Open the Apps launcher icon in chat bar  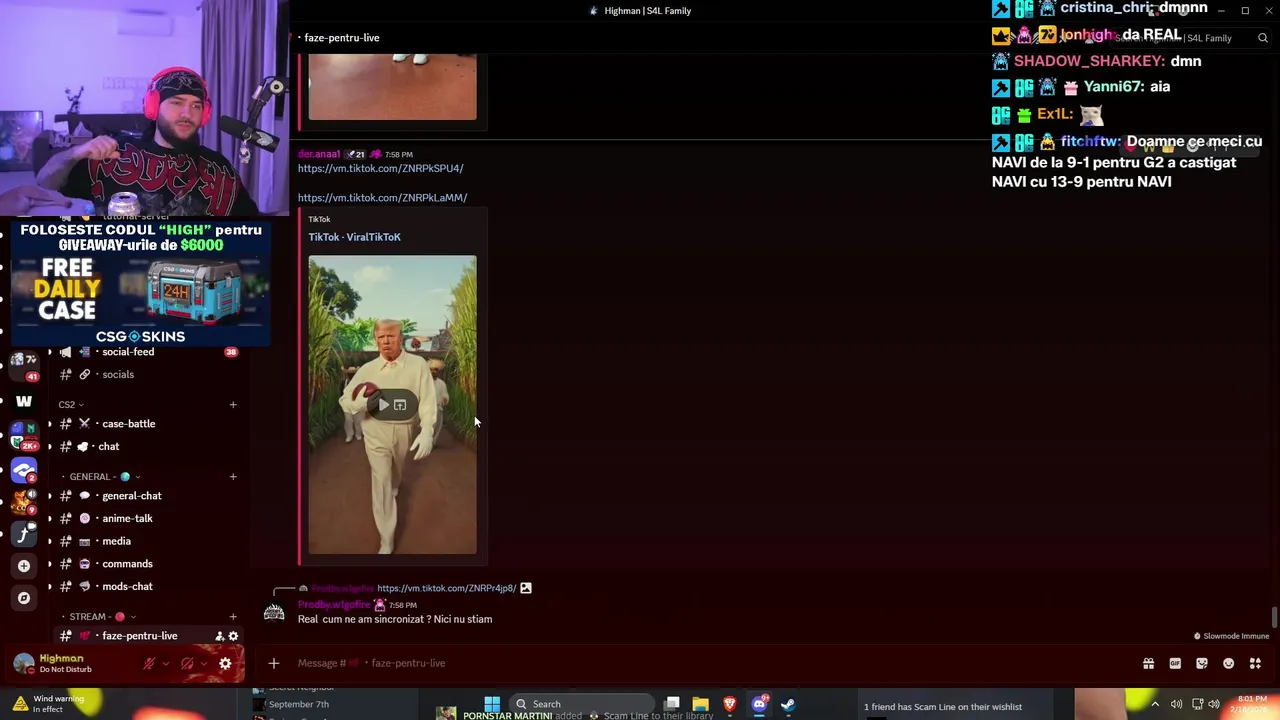pos(1255,663)
